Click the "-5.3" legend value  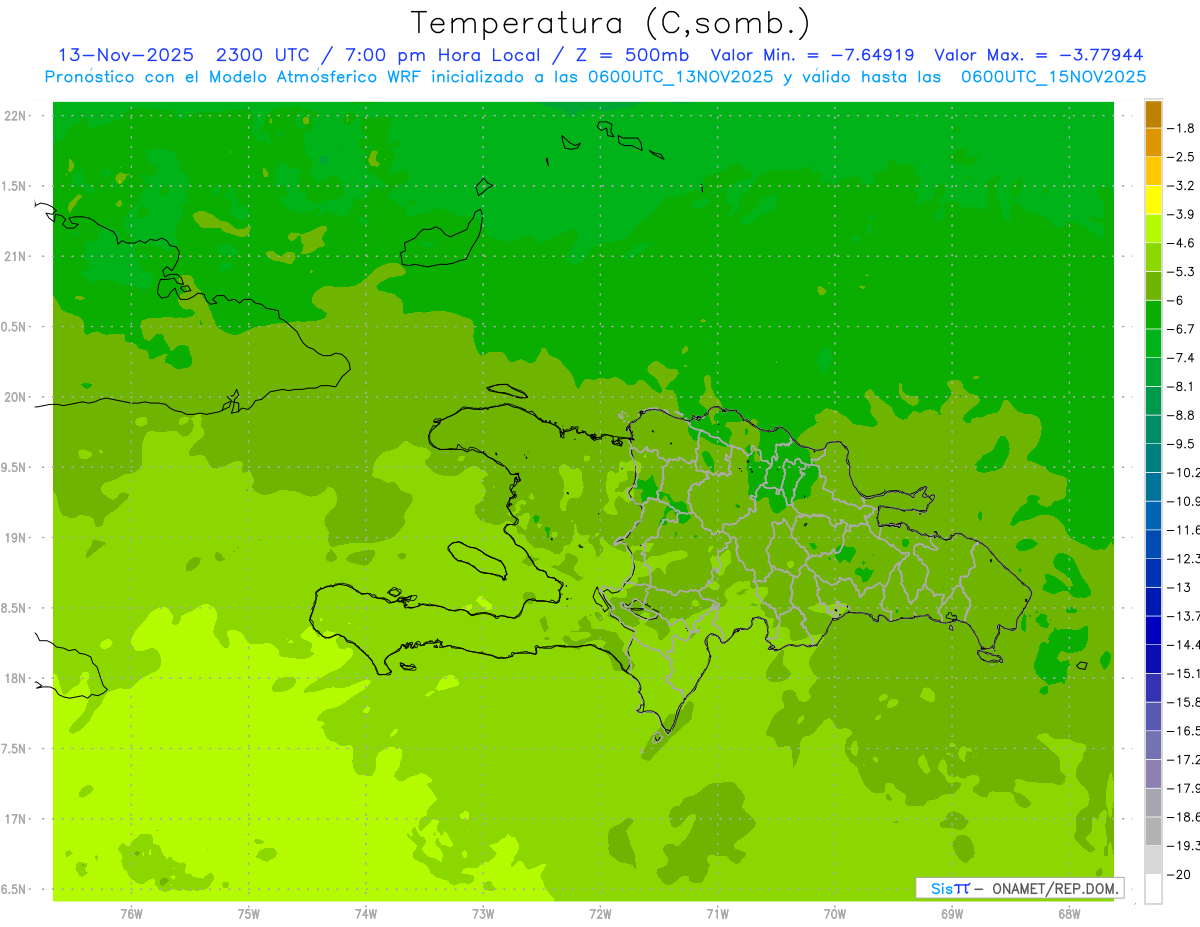(x=1181, y=271)
